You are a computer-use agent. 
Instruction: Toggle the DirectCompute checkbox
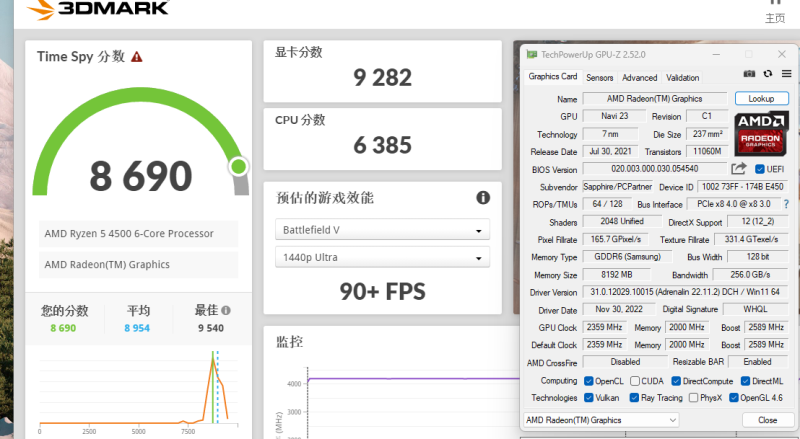pyautogui.click(x=677, y=381)
